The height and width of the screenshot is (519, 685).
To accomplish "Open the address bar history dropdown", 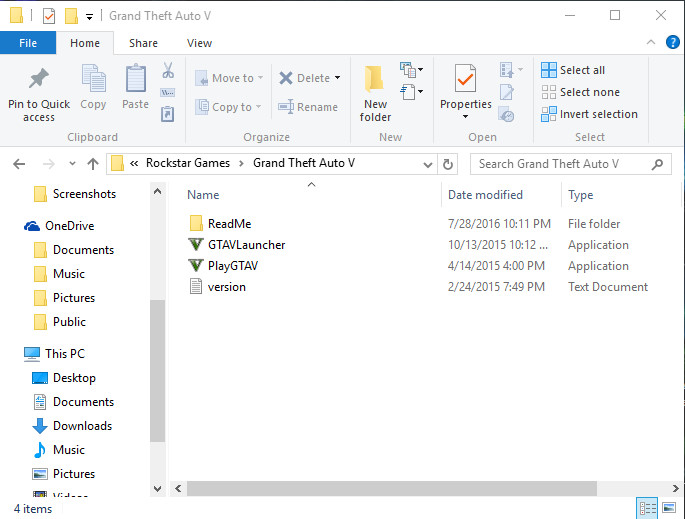I will [428, 165].
